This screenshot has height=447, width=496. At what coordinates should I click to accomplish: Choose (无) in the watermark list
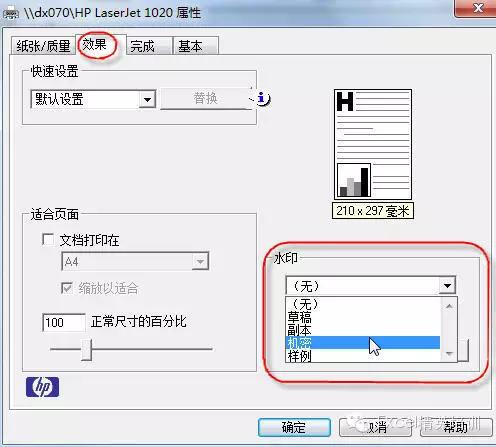[x=363, y=304]
